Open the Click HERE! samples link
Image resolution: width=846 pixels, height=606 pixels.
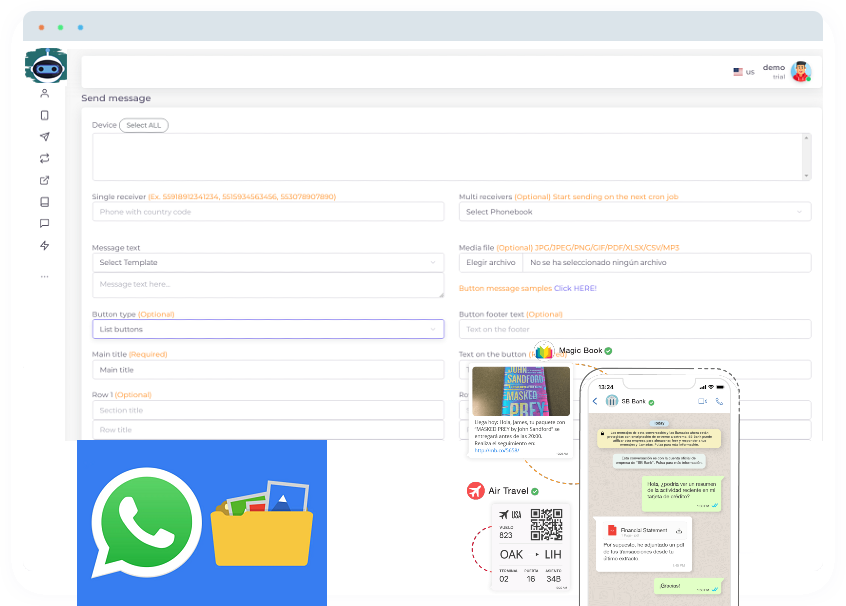click(575, 288)
